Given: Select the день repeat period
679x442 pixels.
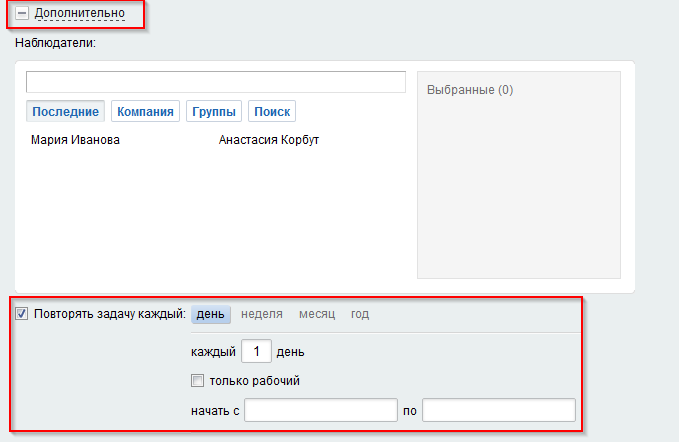Looking at the screenshot, I should (210, 314).
